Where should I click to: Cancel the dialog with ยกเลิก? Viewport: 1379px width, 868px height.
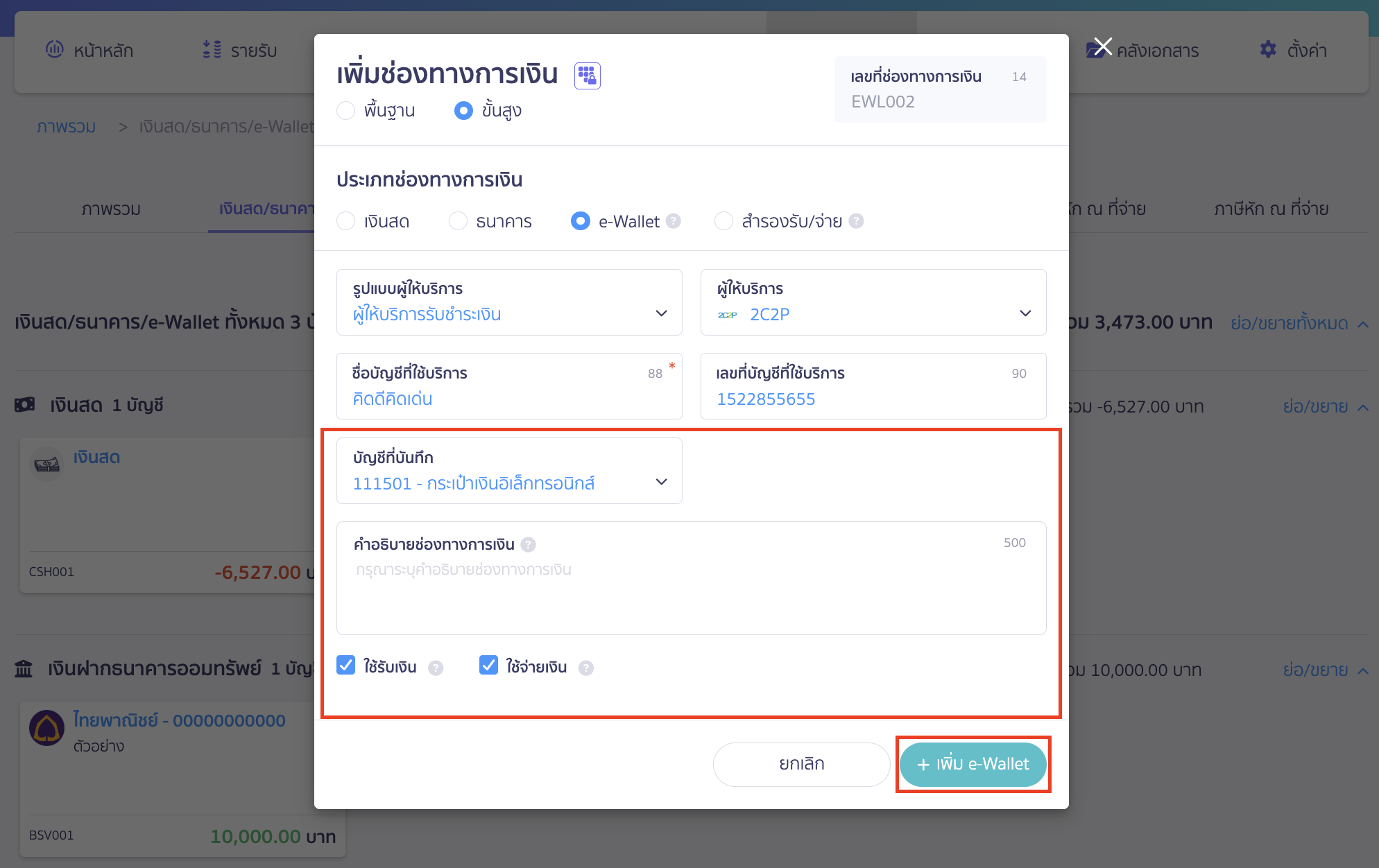click(800, 764)
